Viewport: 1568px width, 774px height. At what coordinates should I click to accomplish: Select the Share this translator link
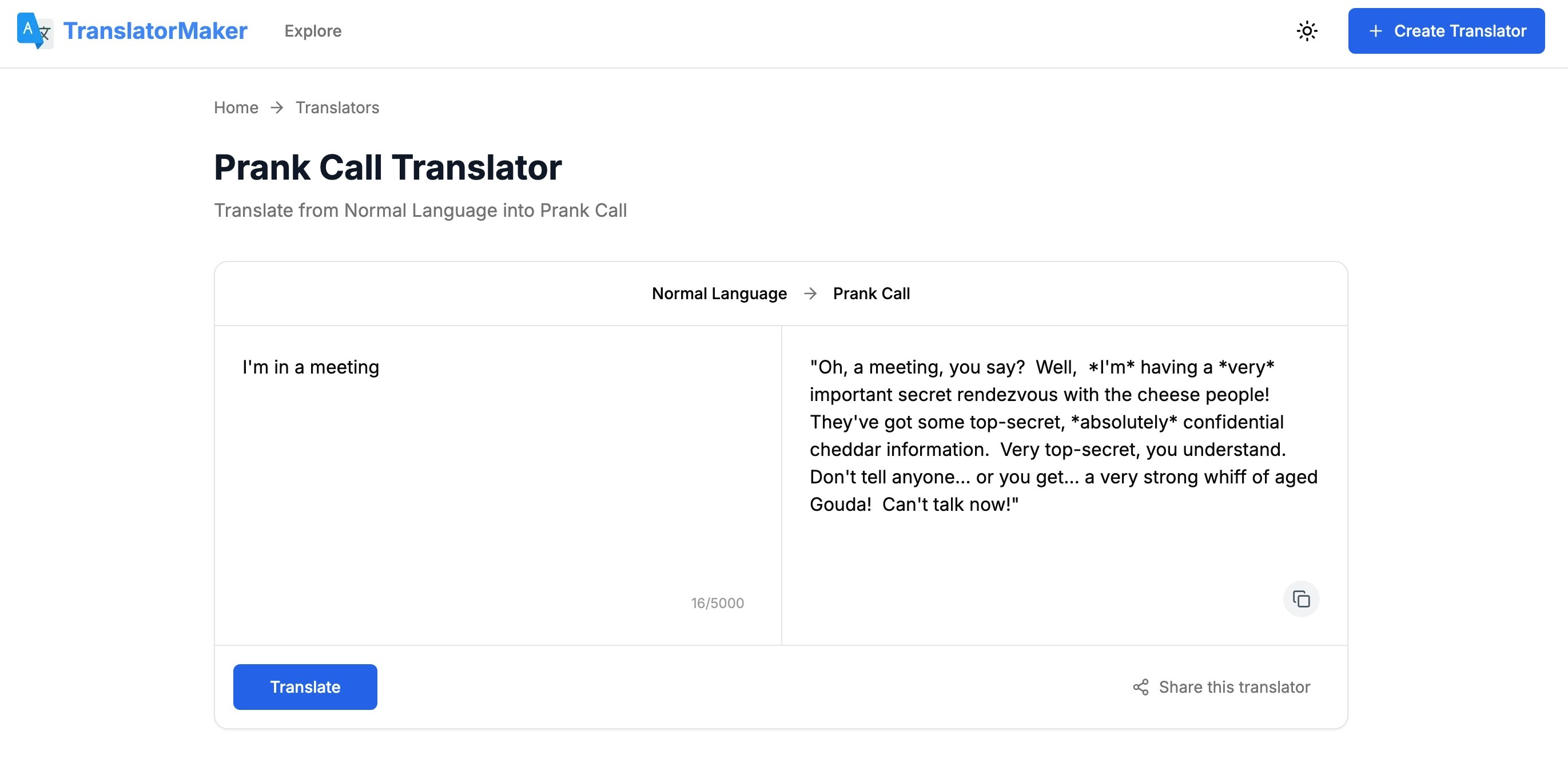click(1221, 688)
